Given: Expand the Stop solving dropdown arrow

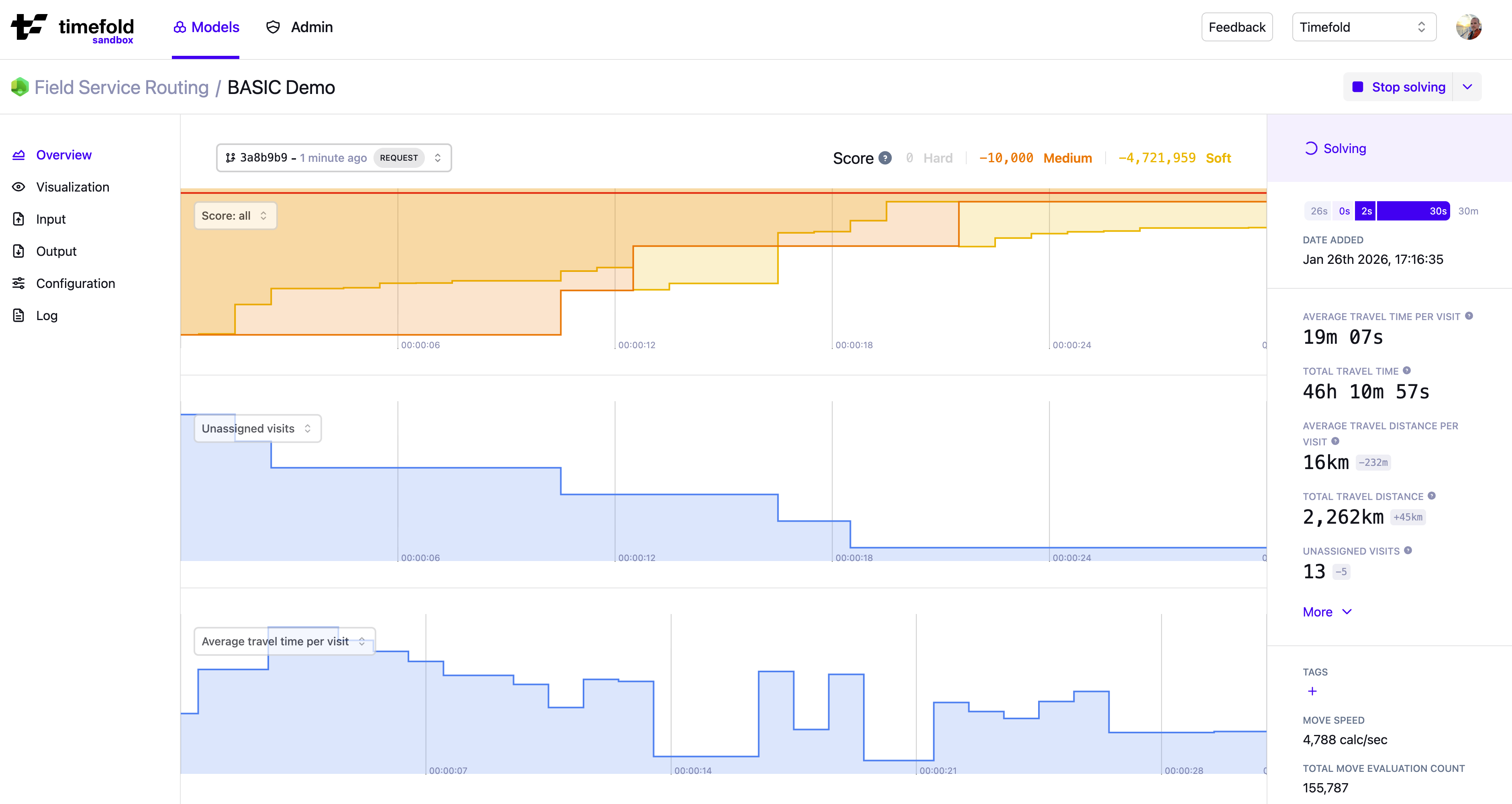Looking at the screenshot, I should click(x=1468, y=86).
